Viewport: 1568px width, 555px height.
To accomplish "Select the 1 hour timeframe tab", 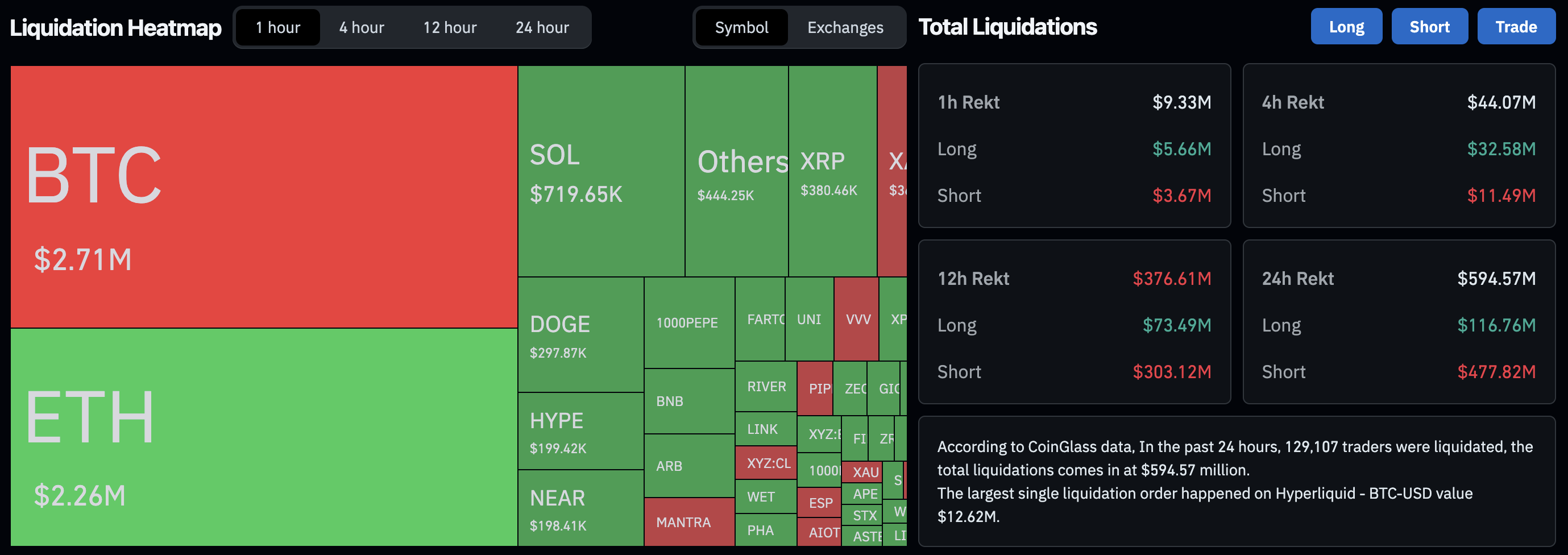I will coord(277,27).
